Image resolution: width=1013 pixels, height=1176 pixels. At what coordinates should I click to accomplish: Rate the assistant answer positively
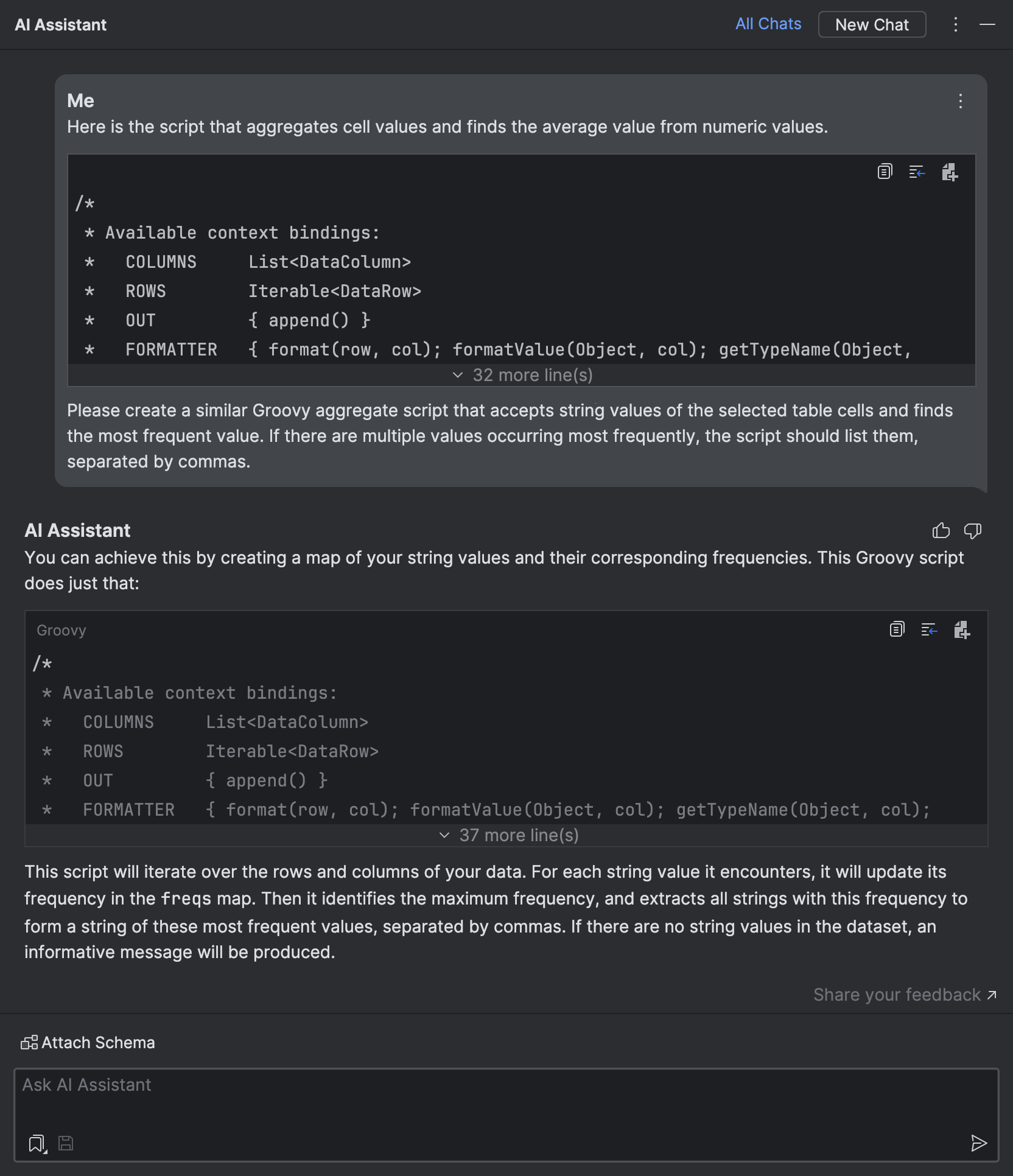941,531
